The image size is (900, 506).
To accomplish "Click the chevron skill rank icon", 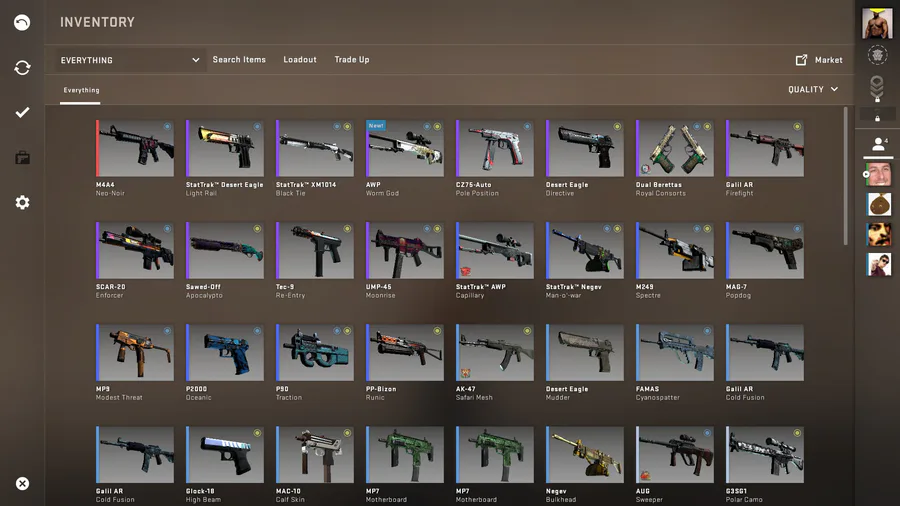I will pos(877,88).
